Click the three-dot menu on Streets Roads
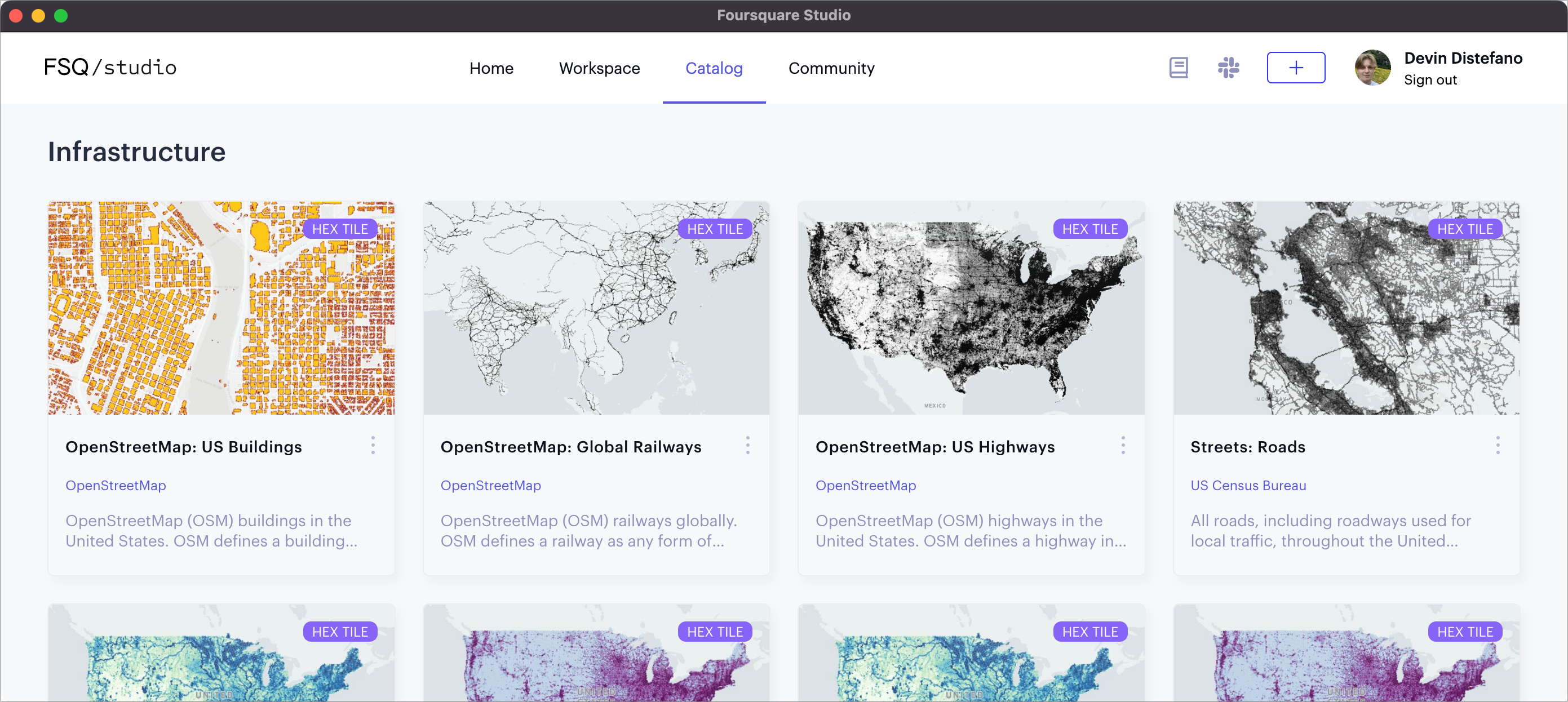This screenshot has height=702, width=1568. tap(1498, 446)
